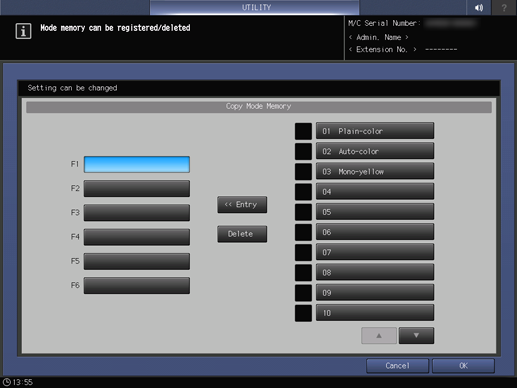Select the F5 memory slot

(x=137, y=261)
